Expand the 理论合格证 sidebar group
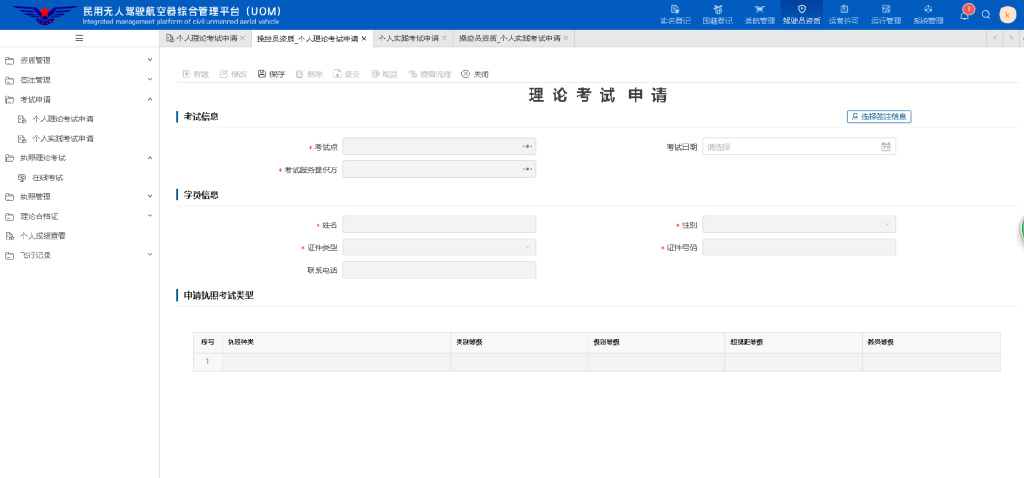1024x478 pixels. 80,216
